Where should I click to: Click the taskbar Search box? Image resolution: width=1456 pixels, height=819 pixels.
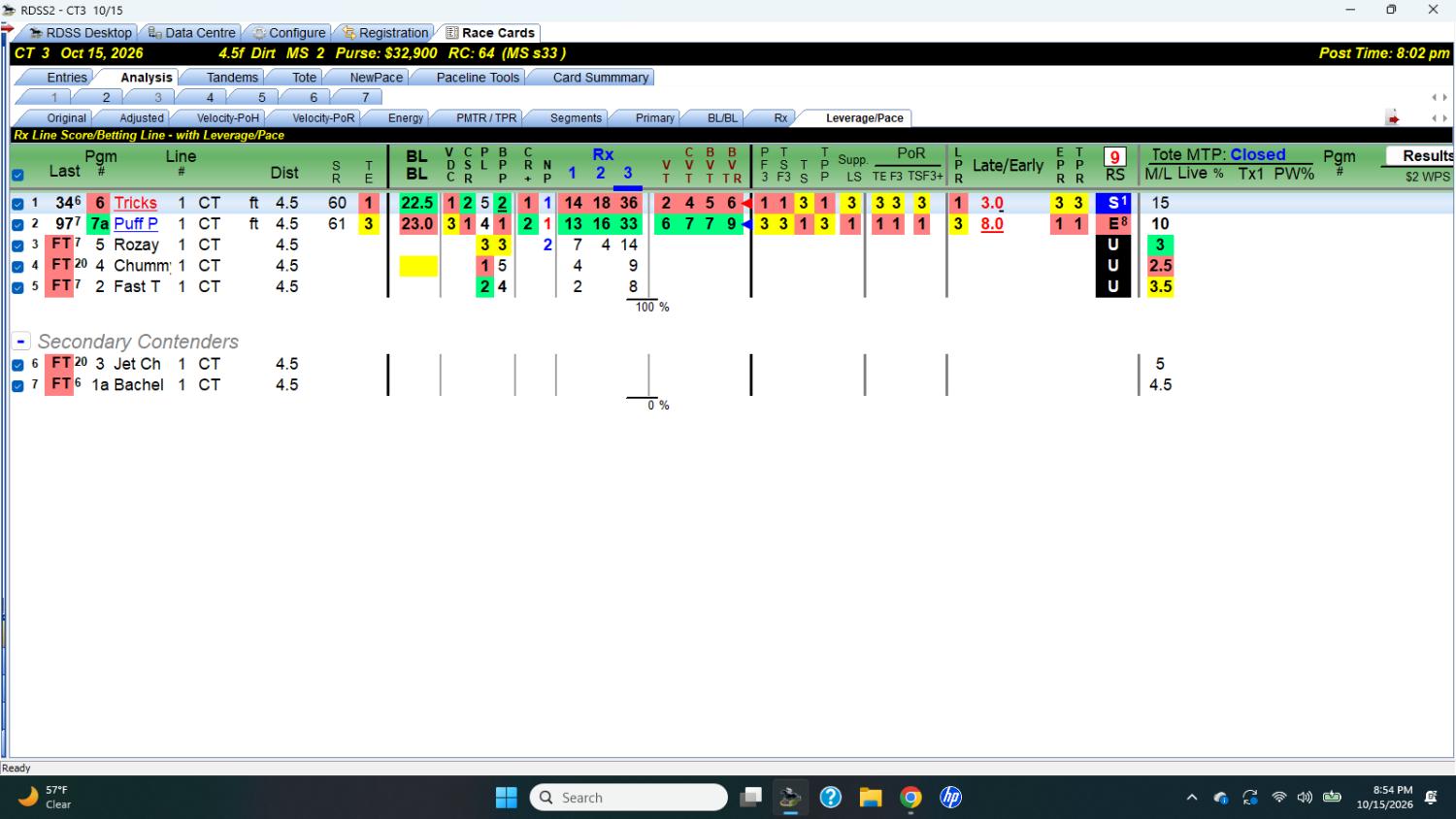click(x=629, y=798)
